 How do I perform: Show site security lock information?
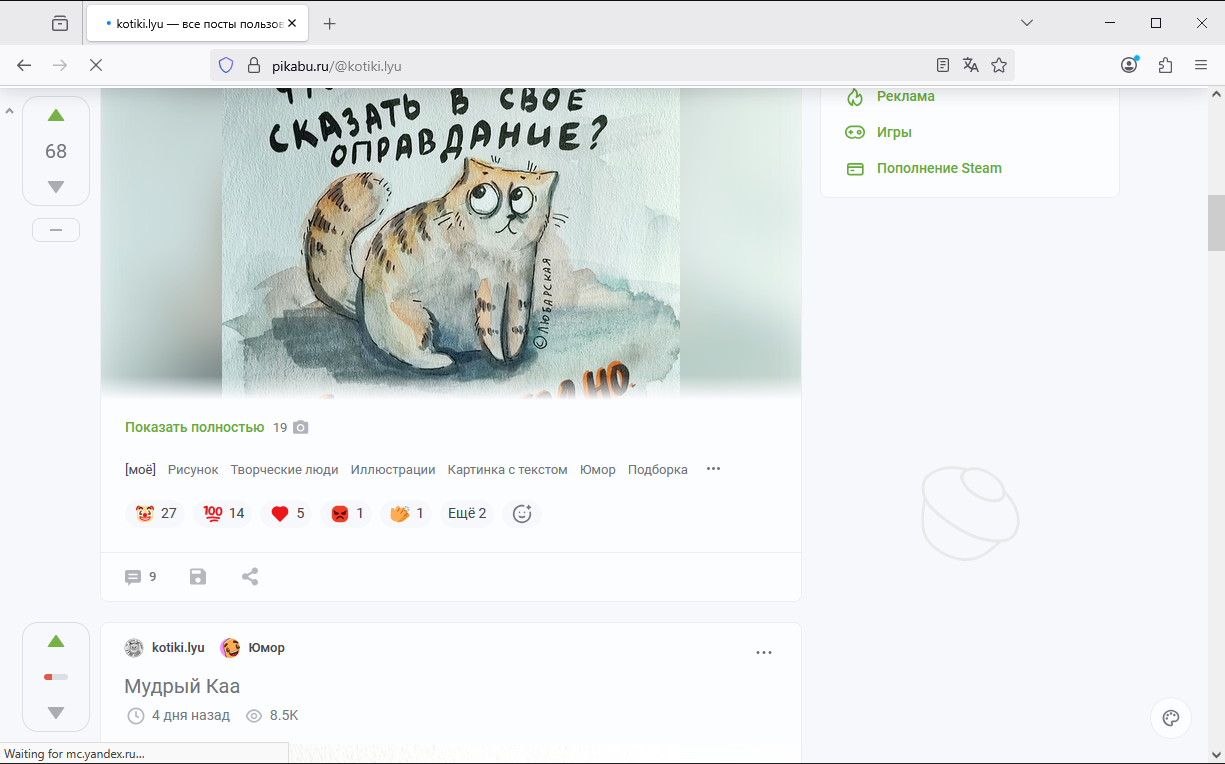pos(253,66)
